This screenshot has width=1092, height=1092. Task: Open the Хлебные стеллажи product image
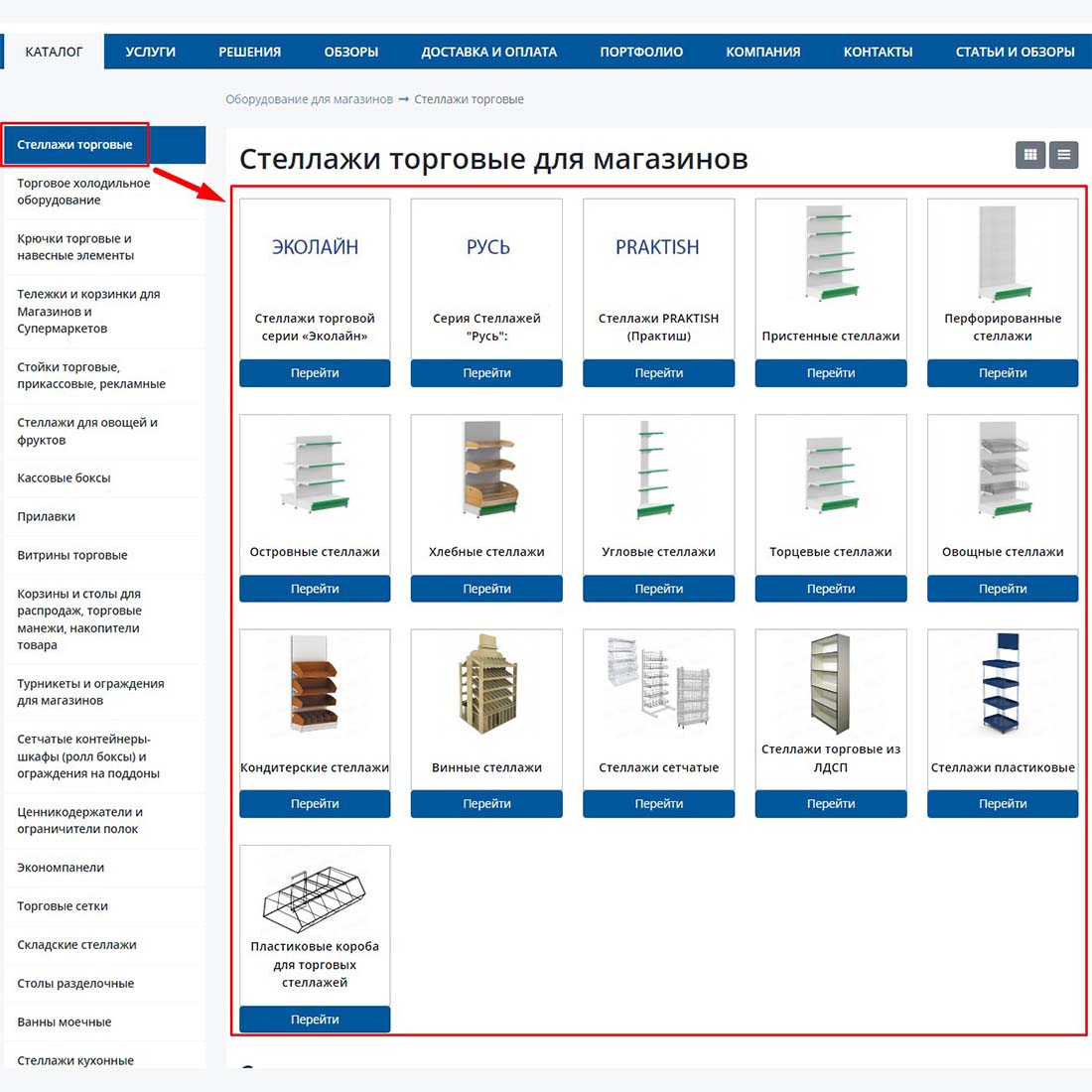486,469
